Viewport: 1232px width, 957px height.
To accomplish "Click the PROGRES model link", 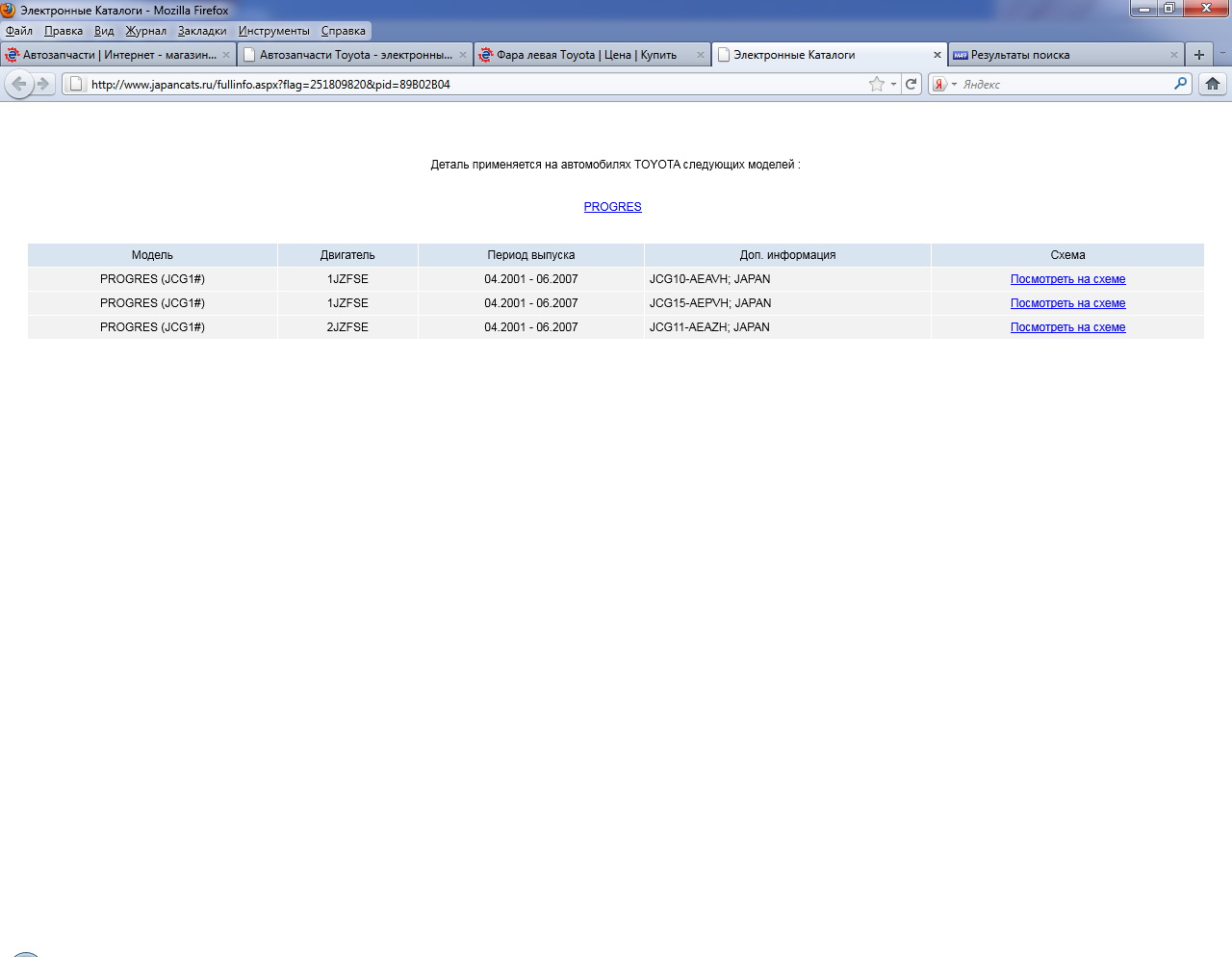I will tap(612, 207).
